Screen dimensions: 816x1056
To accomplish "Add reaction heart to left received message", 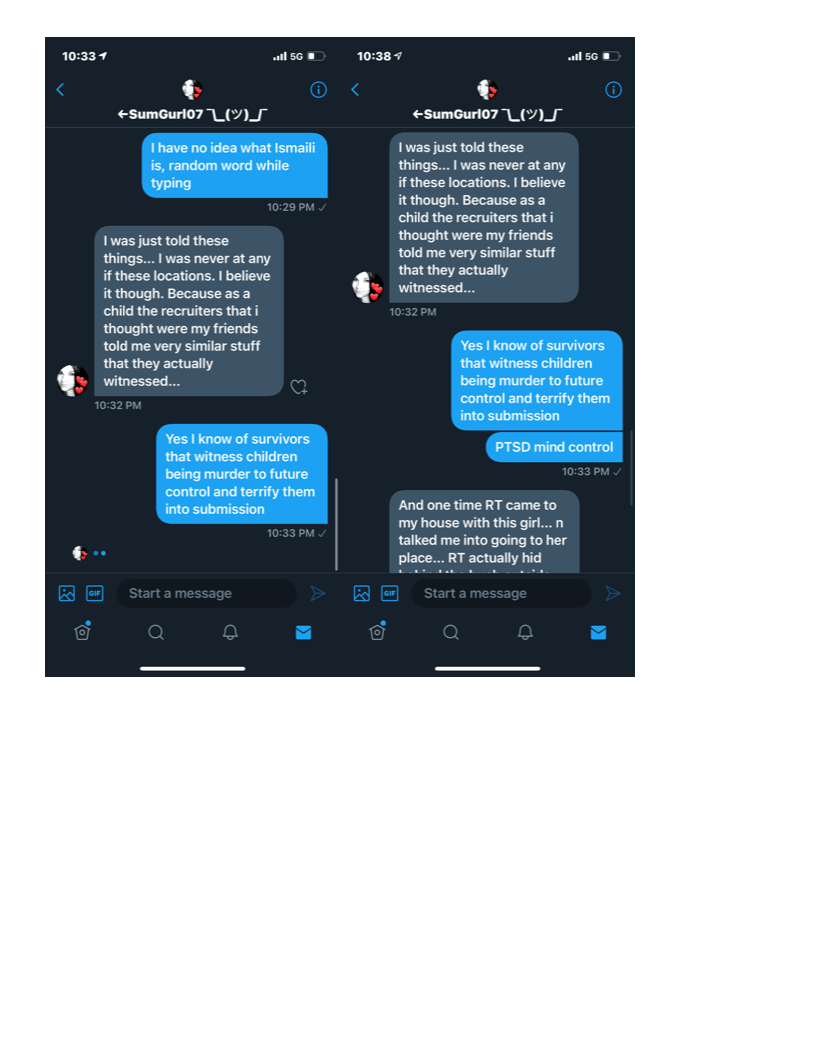I will 299,387.
